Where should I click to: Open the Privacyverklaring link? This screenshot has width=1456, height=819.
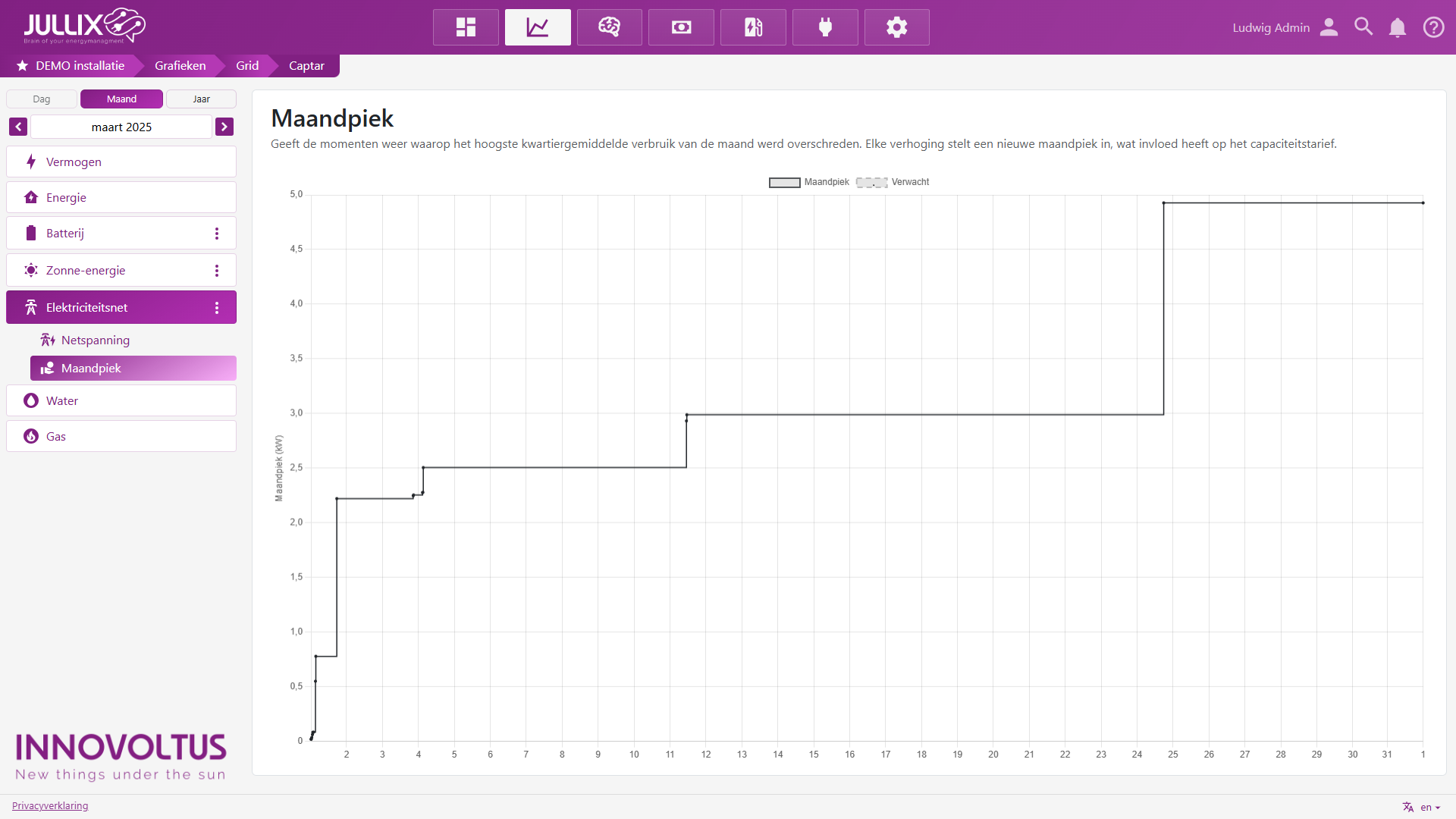[x=50, y=805]
